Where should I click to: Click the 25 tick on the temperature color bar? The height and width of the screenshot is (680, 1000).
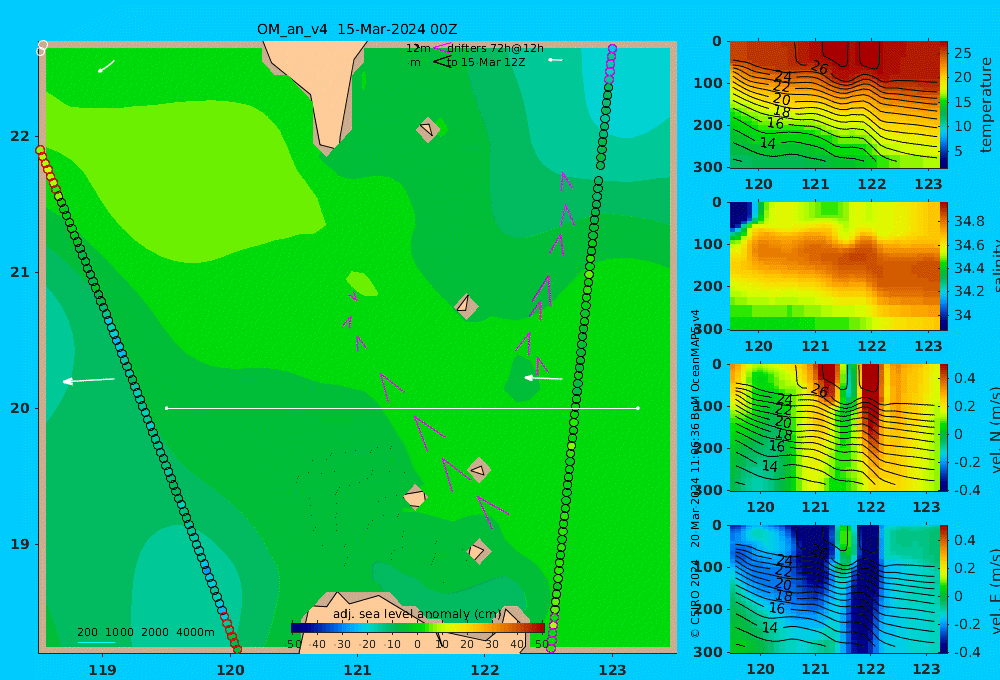coord(962,53)
